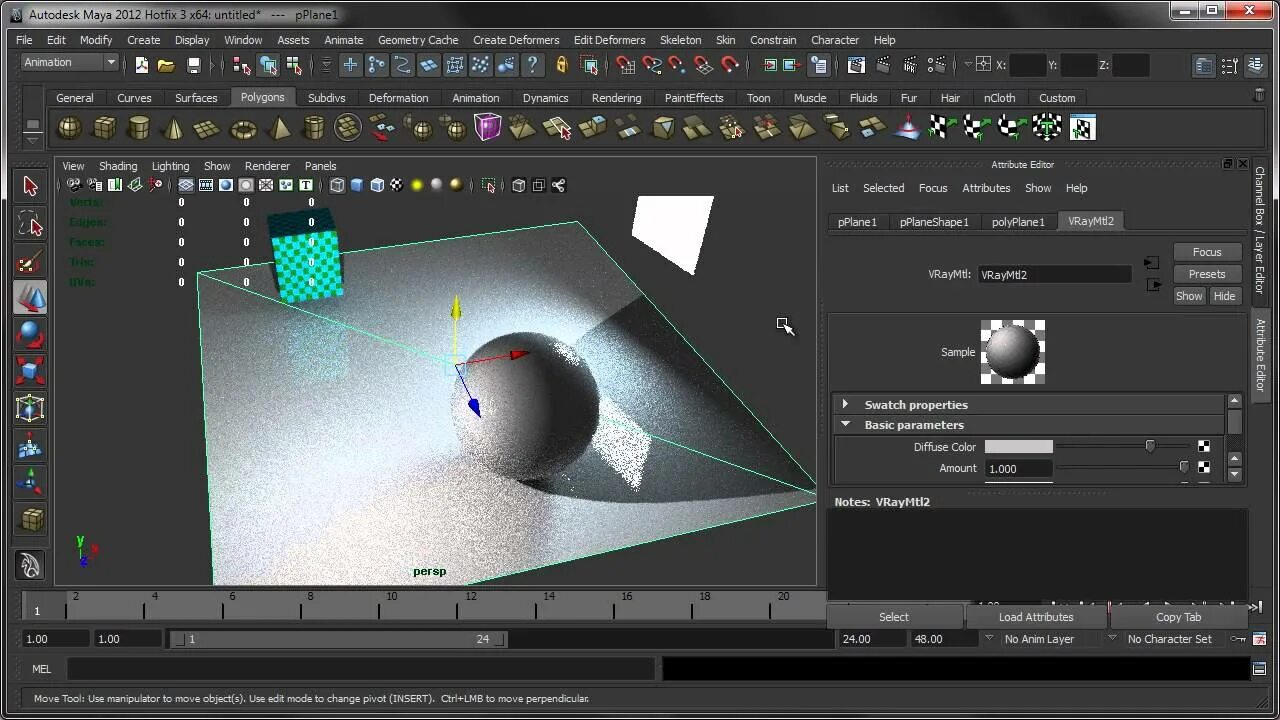Screen dimensions: 1280x720
Task: Click the Save Scene floppy icon
Action: click(x=193, y=65)
